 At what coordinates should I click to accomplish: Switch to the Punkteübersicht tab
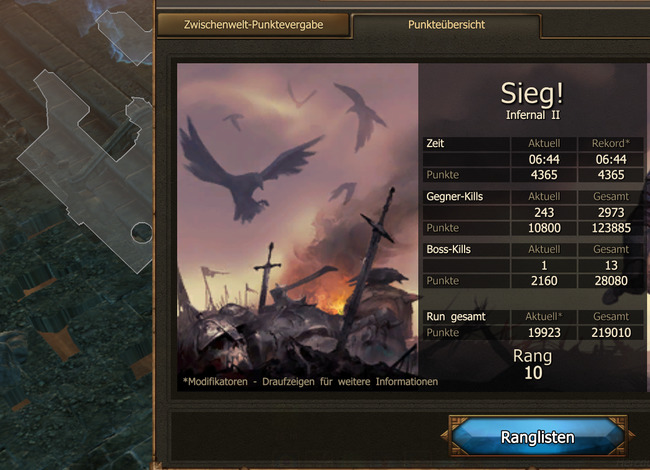[x=446, y=25]
